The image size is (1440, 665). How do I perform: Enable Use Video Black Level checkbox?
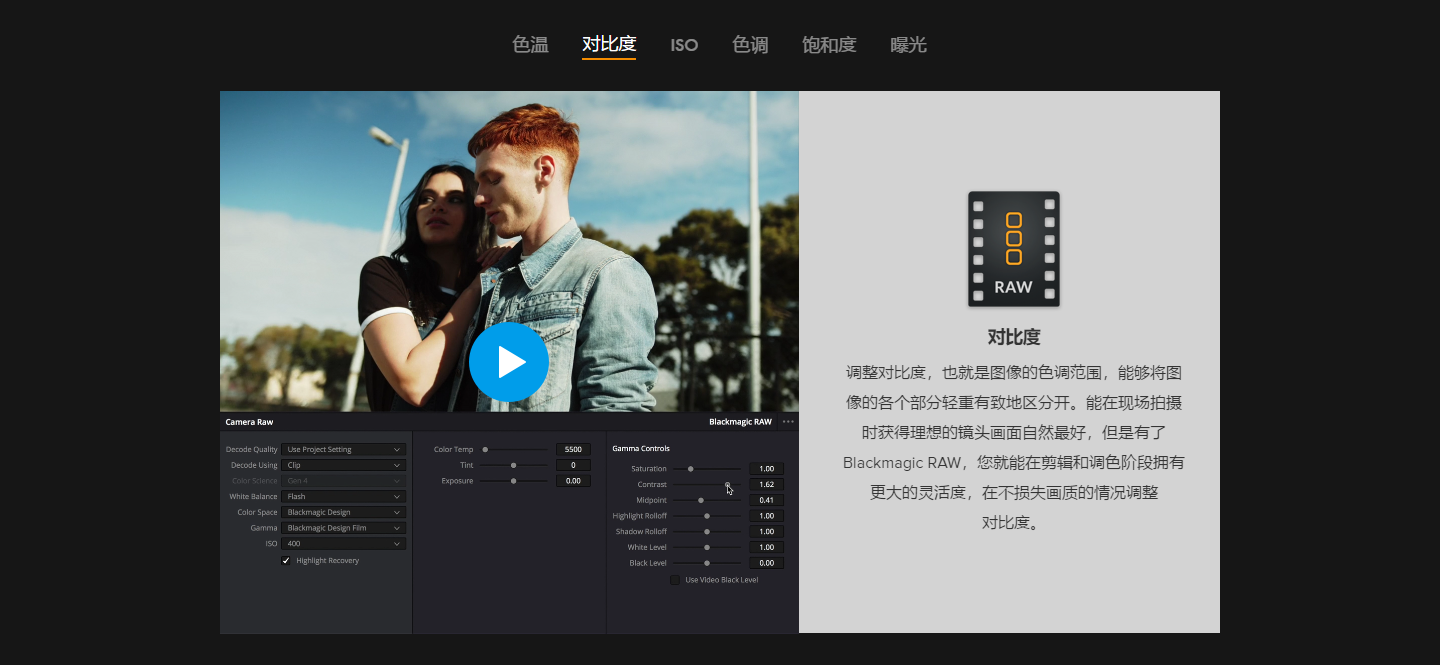pyautogui.click(x=675, y=580)
